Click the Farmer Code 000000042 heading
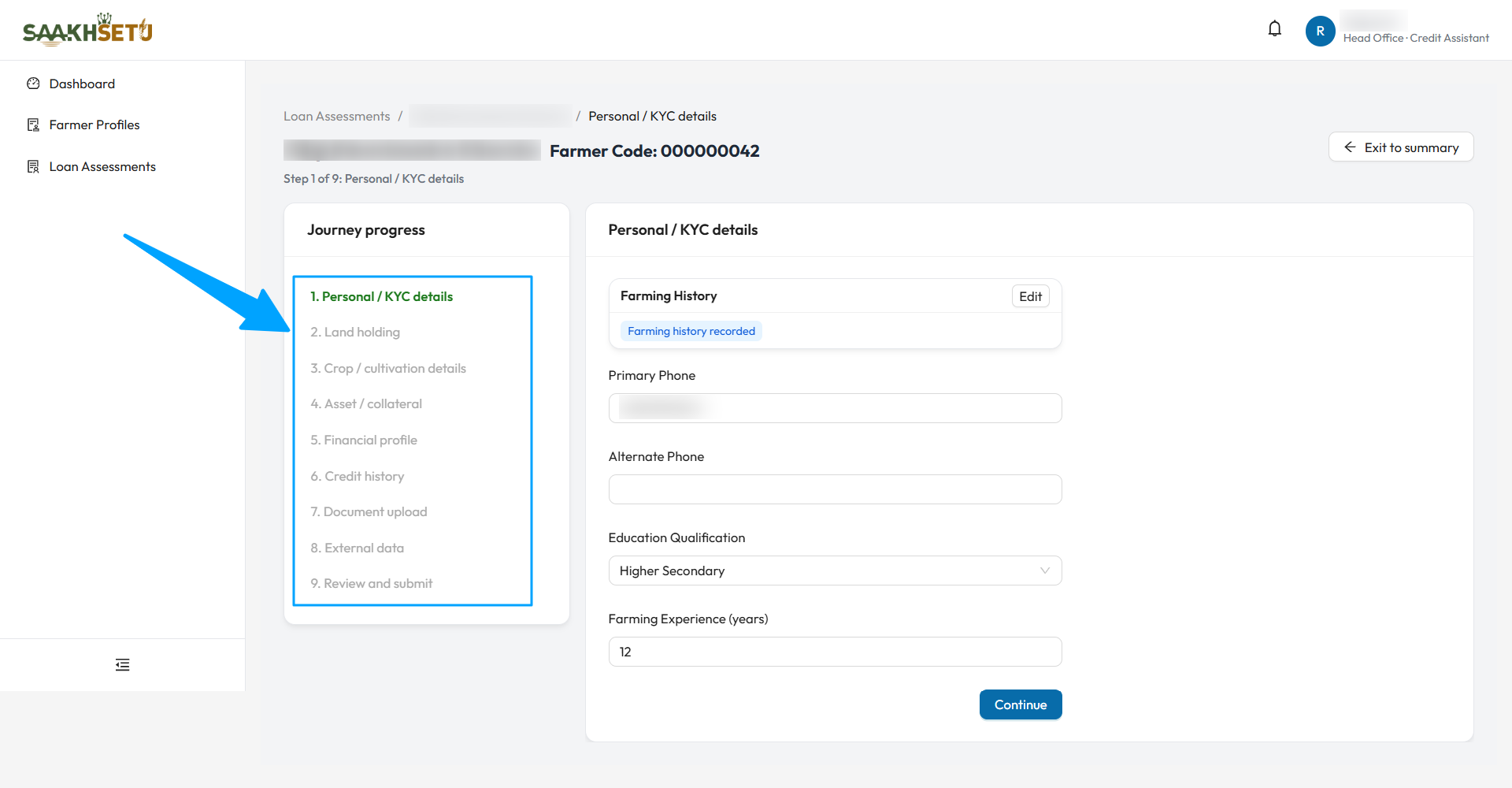The image size is (1512, 788). pos(654,151)
